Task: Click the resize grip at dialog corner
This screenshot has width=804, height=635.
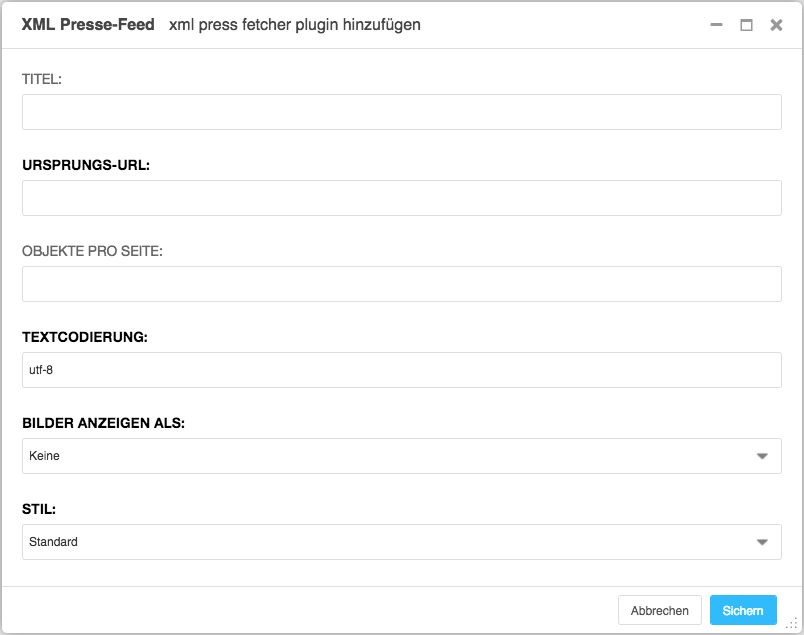Action: point(791,624)
